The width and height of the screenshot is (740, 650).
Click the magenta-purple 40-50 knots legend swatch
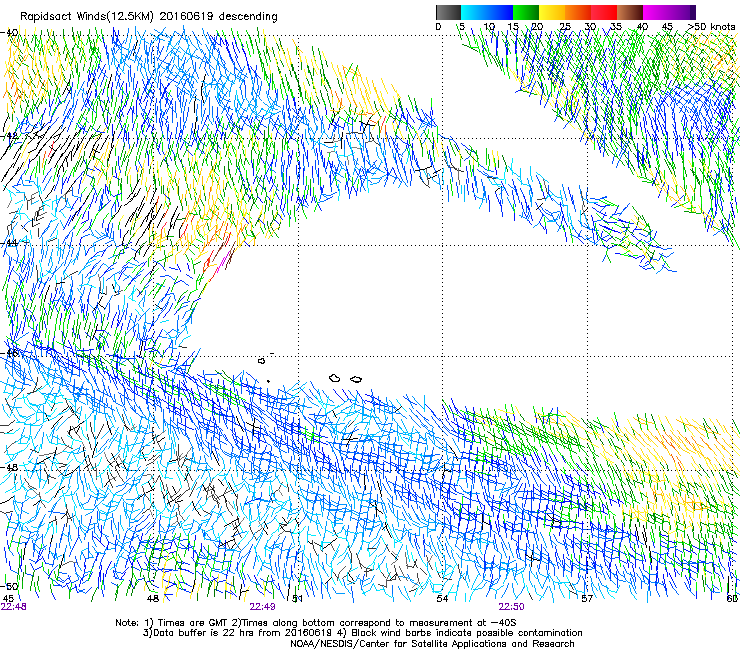point(669,12)
